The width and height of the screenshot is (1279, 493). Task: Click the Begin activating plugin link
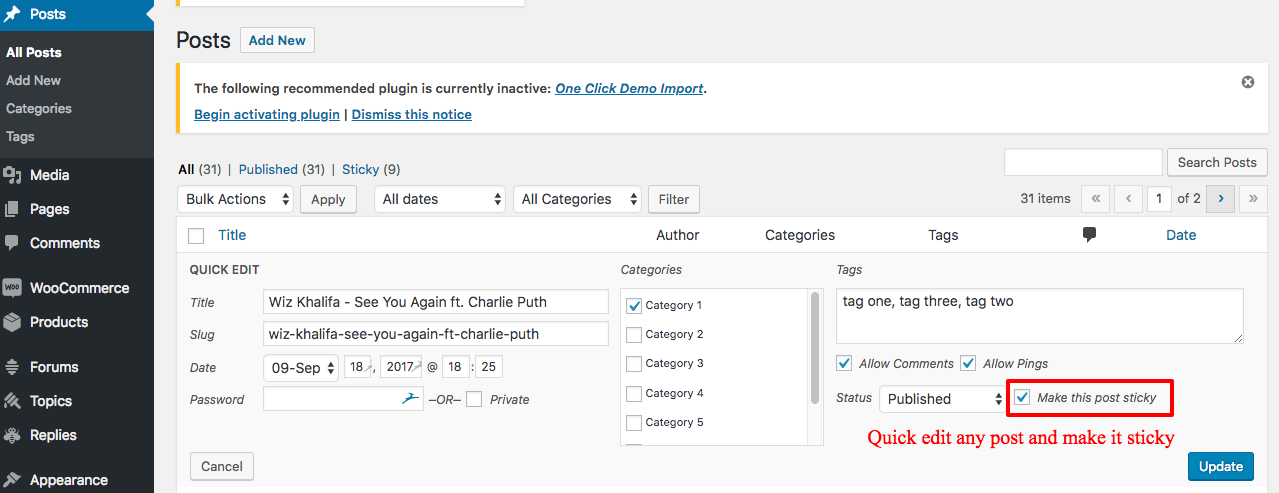[x=266, y=114]
